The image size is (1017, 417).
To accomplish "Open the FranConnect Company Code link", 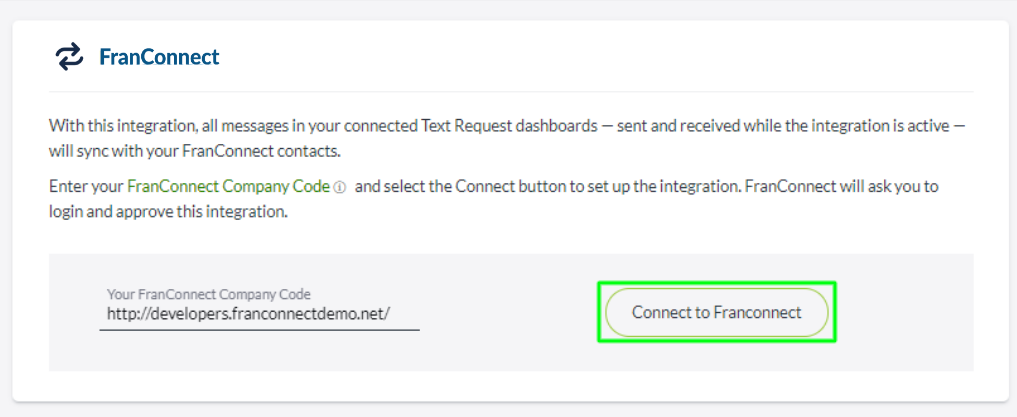I will click(228, 186).
